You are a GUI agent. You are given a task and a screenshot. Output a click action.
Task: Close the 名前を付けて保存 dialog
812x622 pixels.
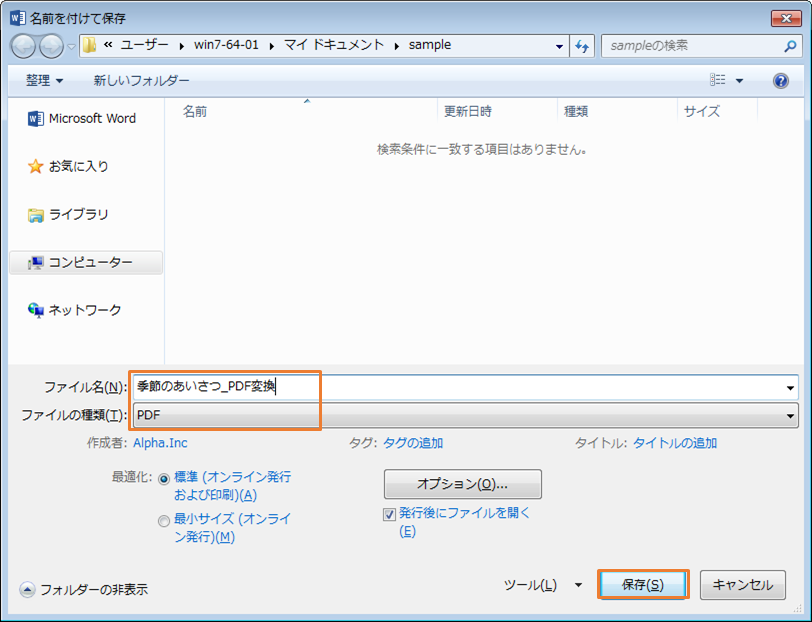click(x=786, y=19)
